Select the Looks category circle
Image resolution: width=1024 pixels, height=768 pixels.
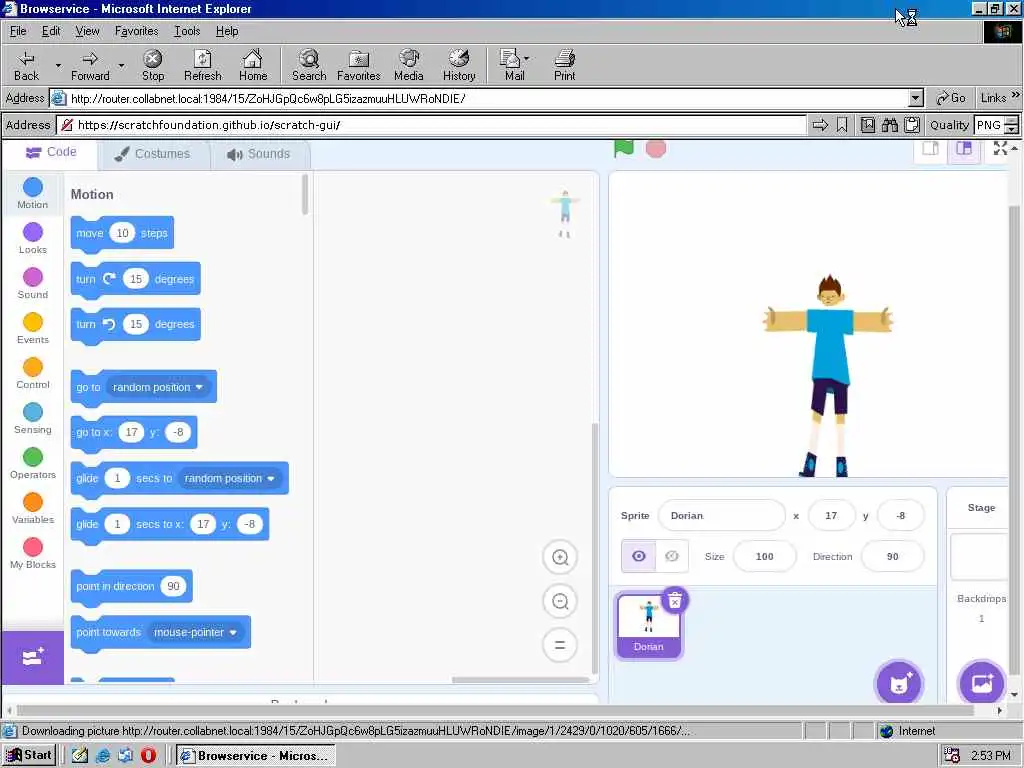pos(33,232)
